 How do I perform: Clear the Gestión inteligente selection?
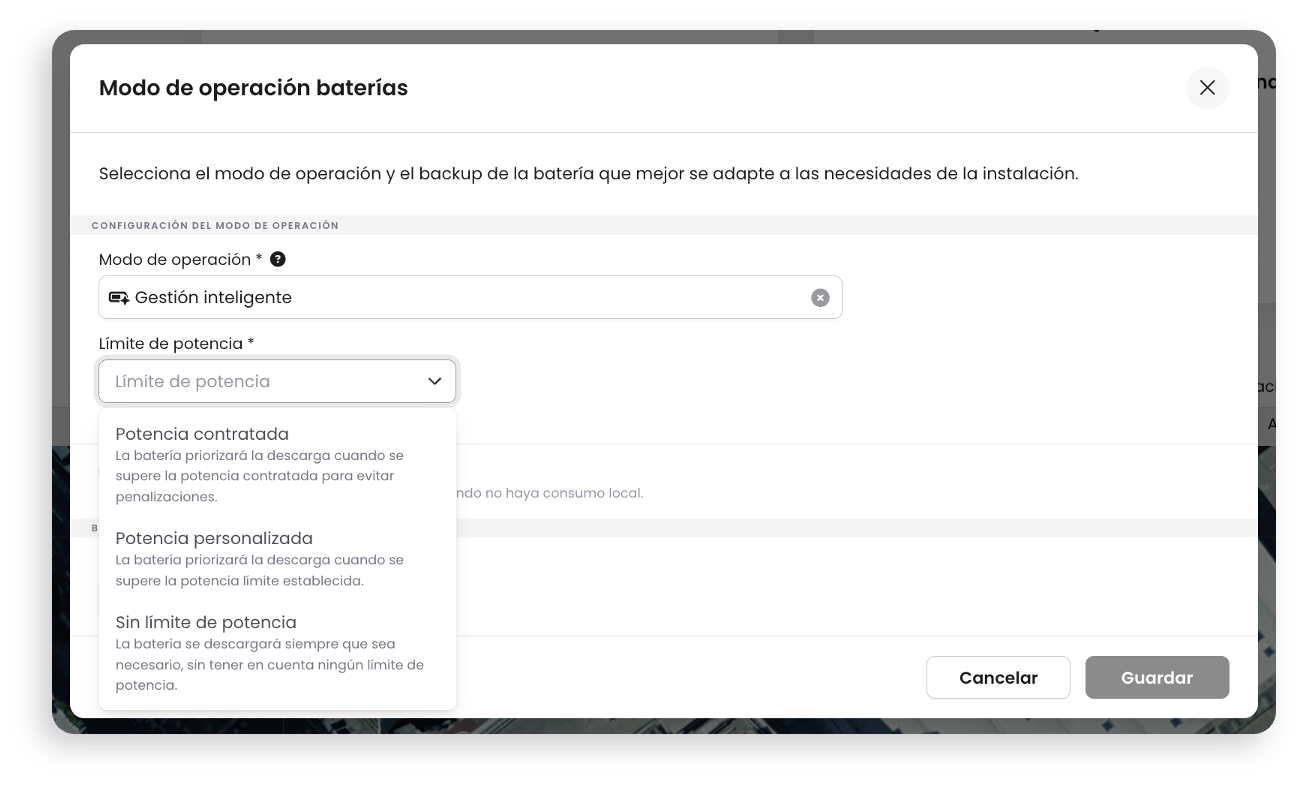[x=820, y=298]
